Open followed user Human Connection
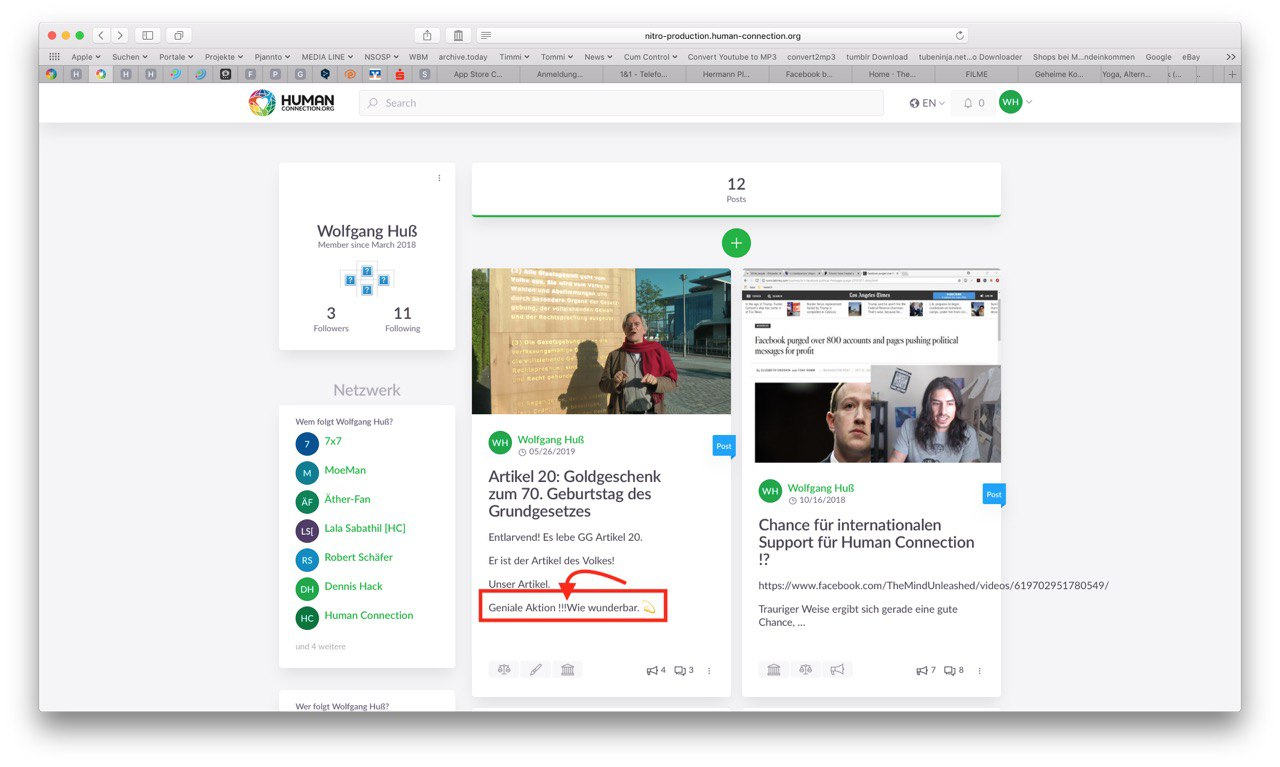This screenshot has height=767, width=1280. pos(368,615)
